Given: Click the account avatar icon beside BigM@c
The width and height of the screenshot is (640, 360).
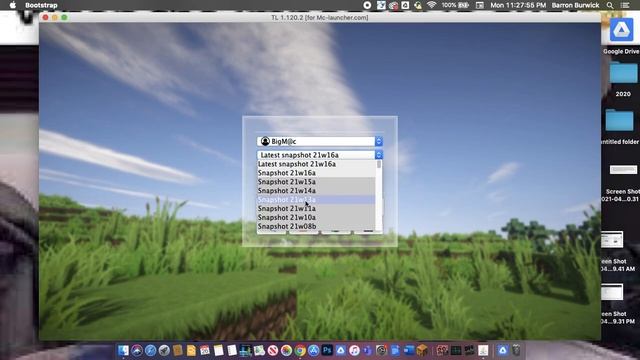Looking at the screenshot, I should tap(265, 141).
